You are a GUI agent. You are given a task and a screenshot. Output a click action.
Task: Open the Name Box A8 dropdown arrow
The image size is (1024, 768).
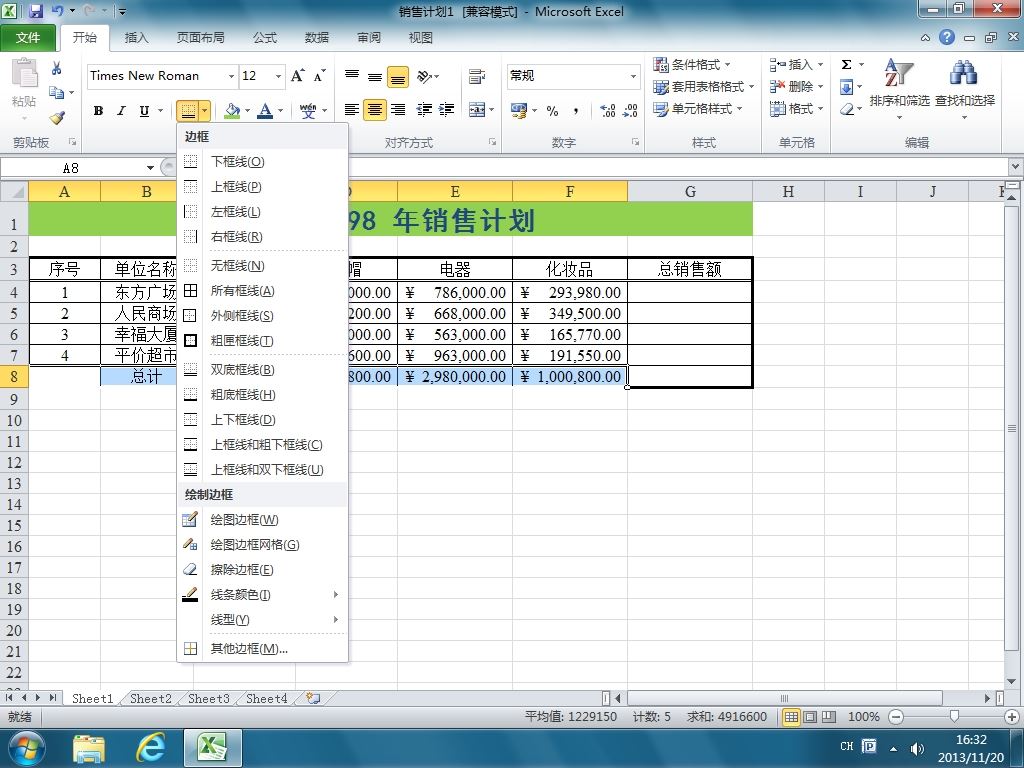pyautogui.click(x=150, y=168)
